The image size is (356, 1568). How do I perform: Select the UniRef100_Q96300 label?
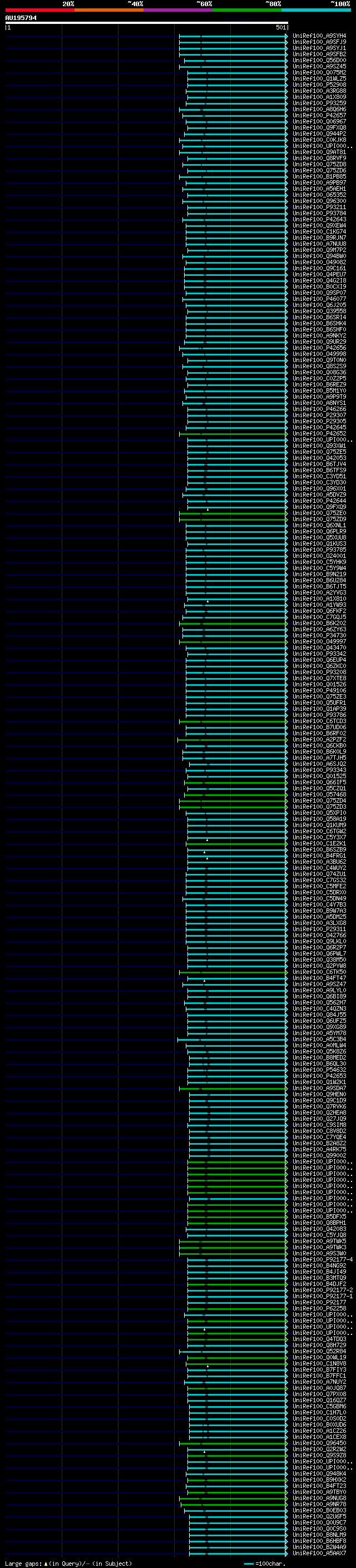click(x=319, y=201)
